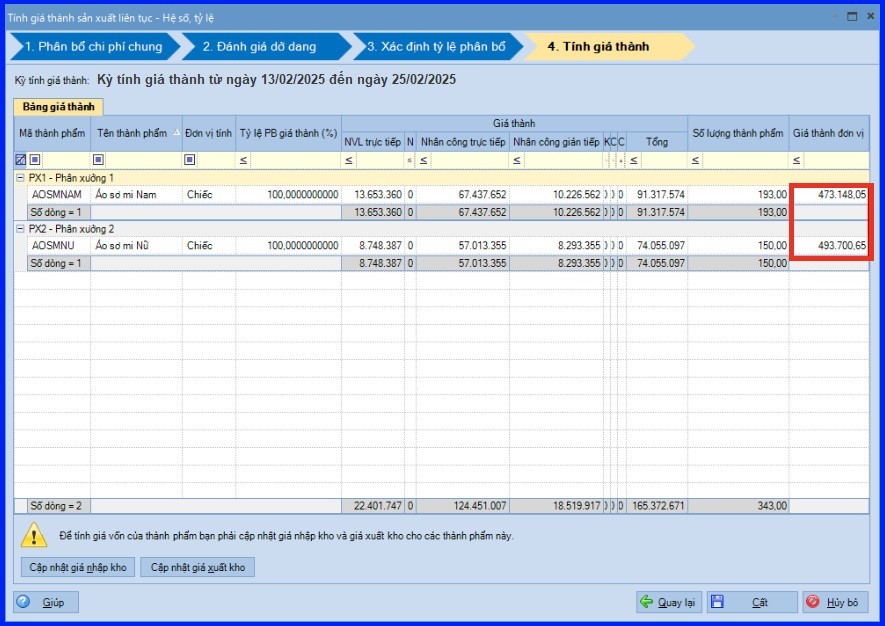885x626 pixels.
Task: Go to step 2 Đánh giá dở dang
Action: [x=265, y=46]
